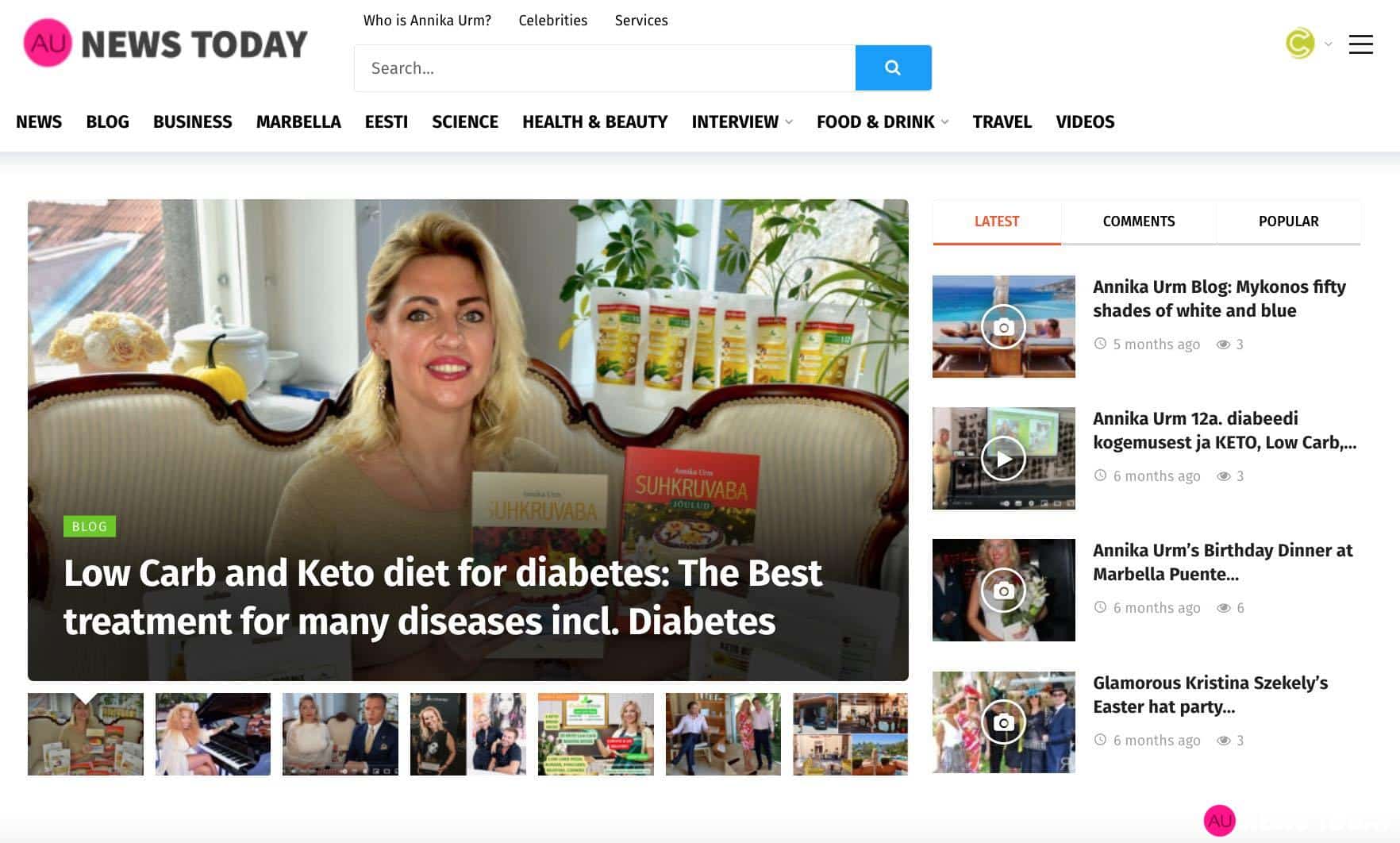Screen dimensions: 1400x843
Task: Open the hamburger menu icon
Action: pyautogui.click(x=1360, y=44)
